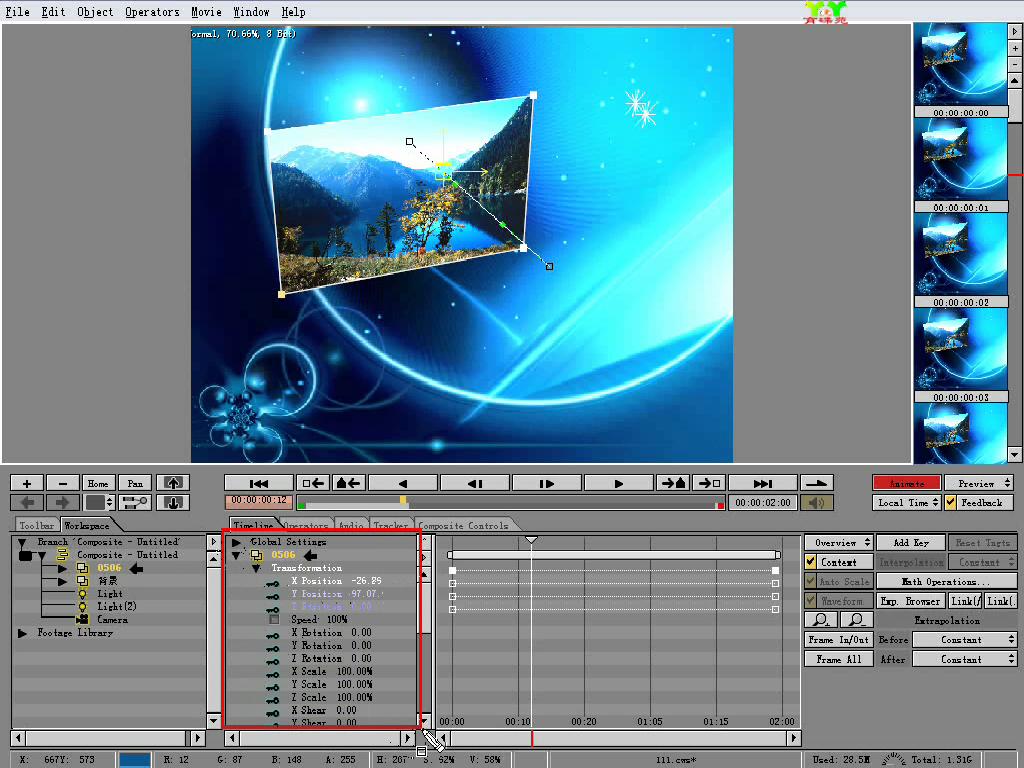Viewport: 1024px width, 768px height.
Task: Step back one frame
Action: point(475,483)
